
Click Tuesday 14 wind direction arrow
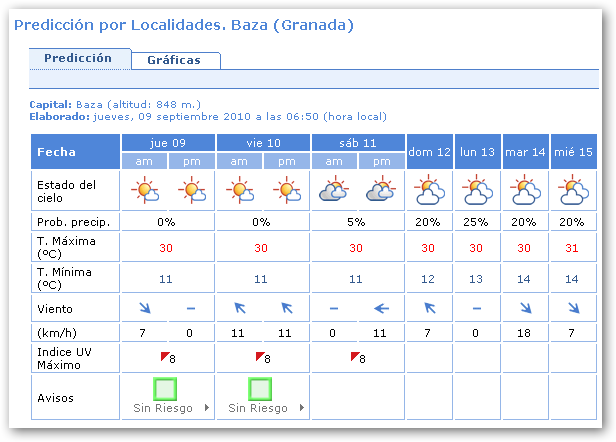point(525,309)
